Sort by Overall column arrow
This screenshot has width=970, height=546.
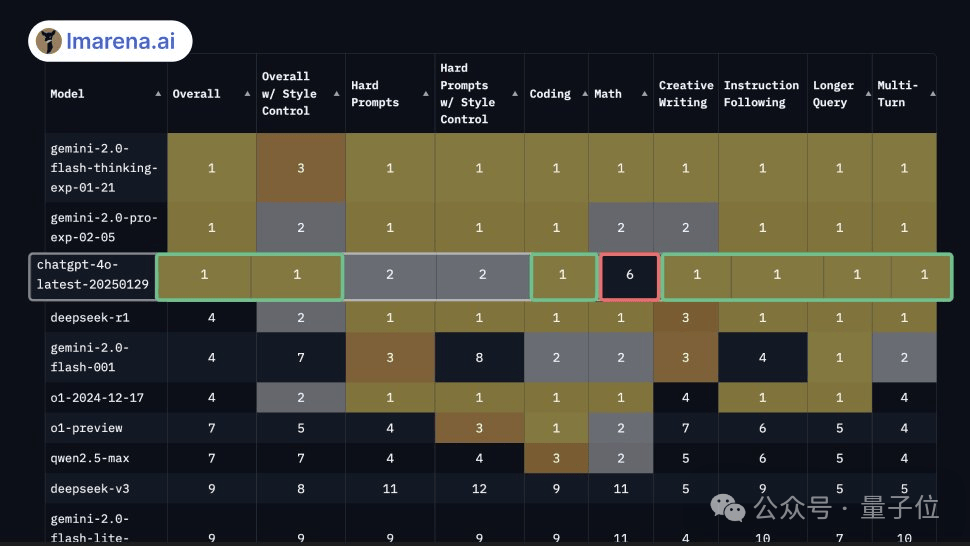(247, 93)
